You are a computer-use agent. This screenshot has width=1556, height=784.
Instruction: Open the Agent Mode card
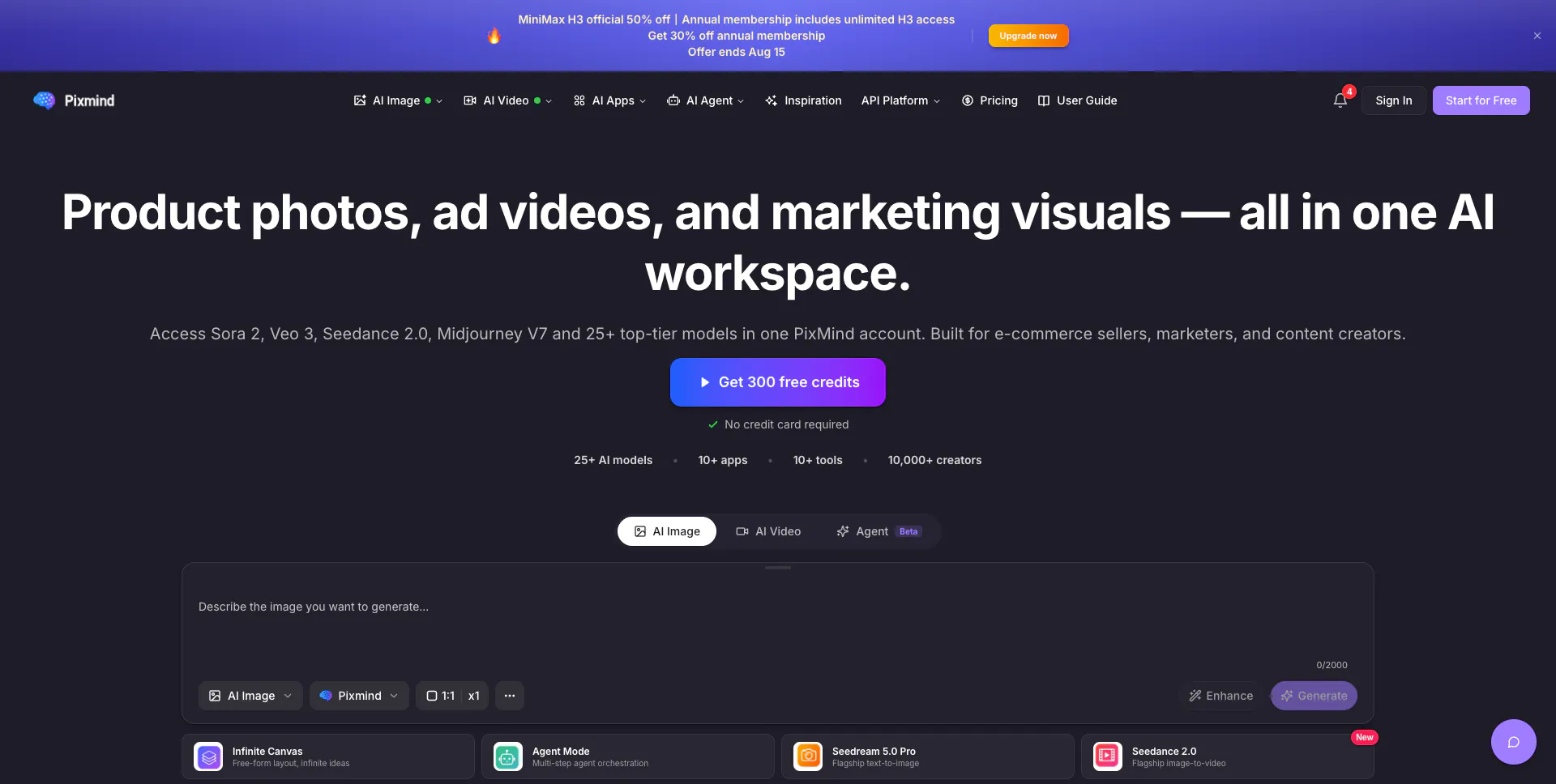628,756
